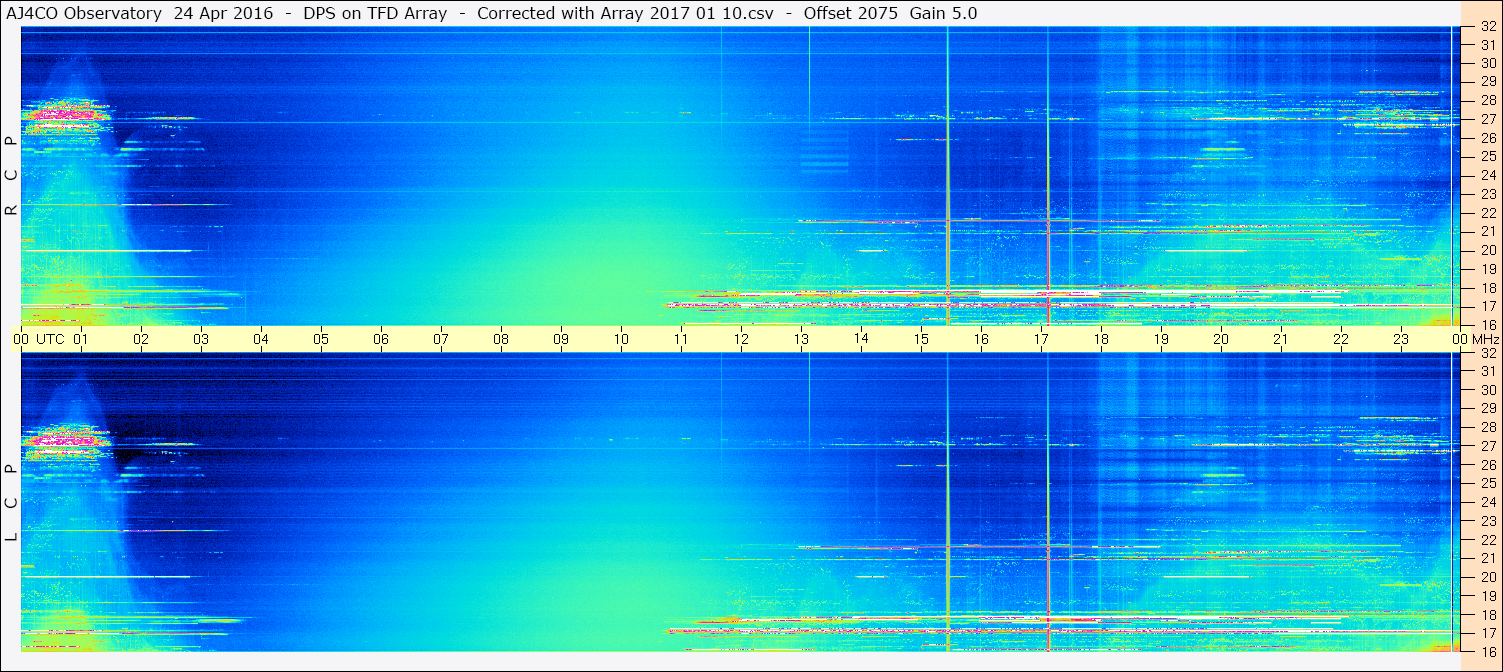Image resolution: width=1503 pixels, height=672 pixels.
Task: Click the 16 MHz tick of the LCP panel
Action: 1487,651
